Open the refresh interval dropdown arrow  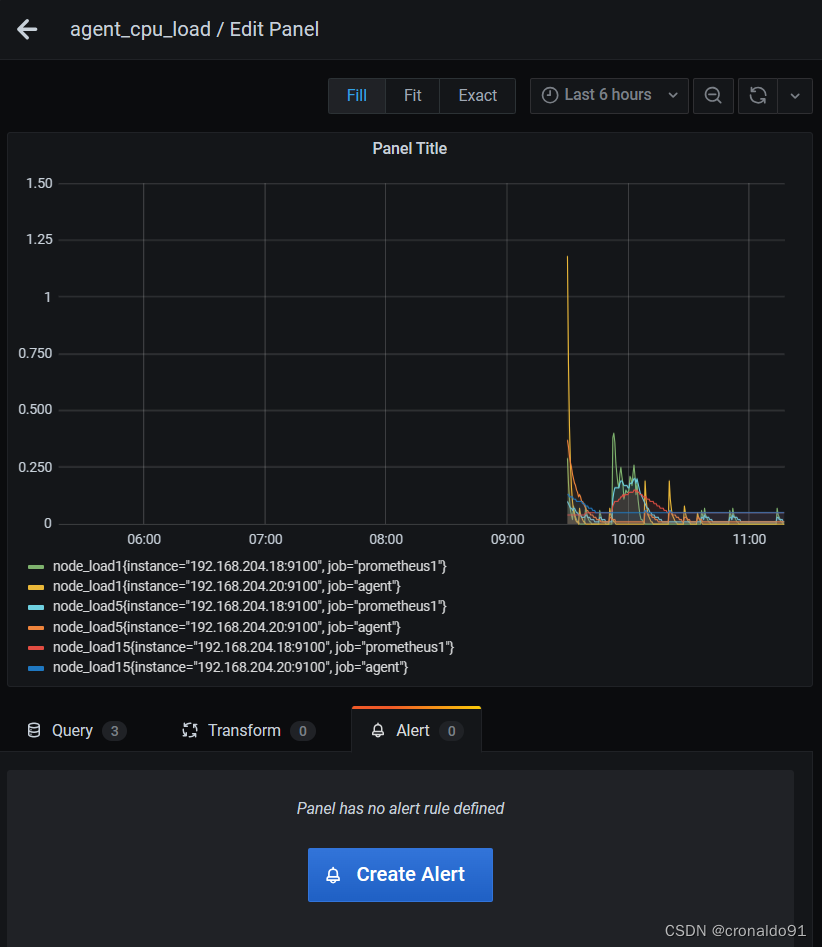point(795,95)
